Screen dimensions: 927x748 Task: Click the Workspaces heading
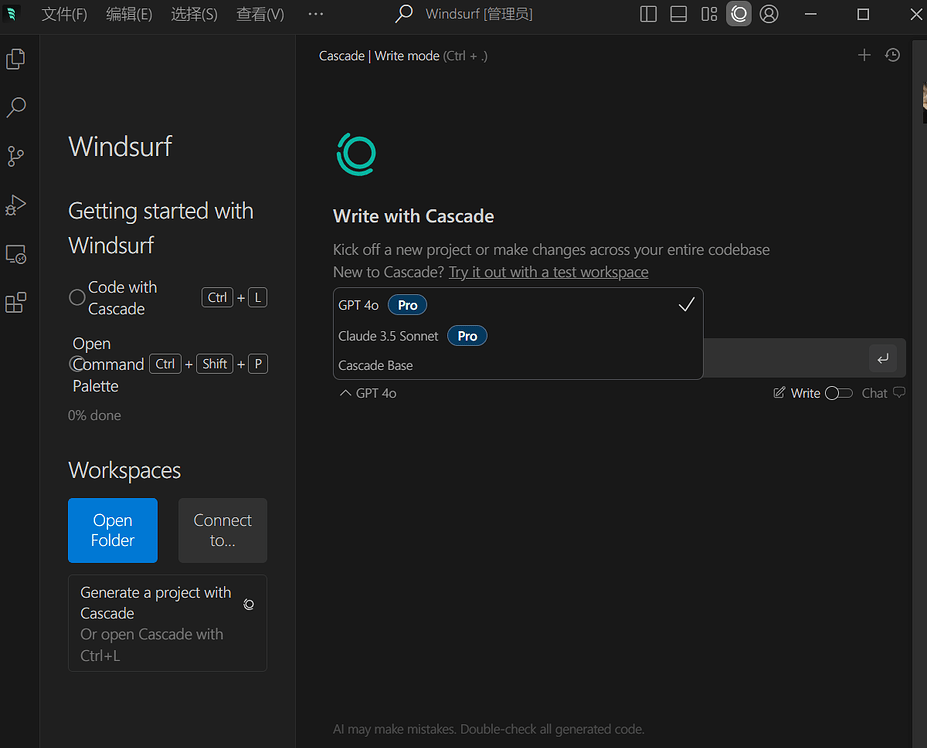[125, 471]
